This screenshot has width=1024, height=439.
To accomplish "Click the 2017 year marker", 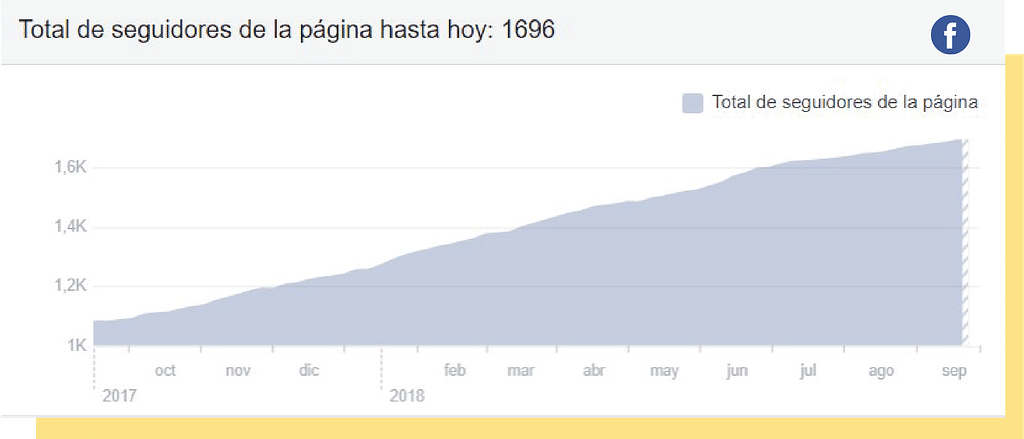I will [118, 396].
